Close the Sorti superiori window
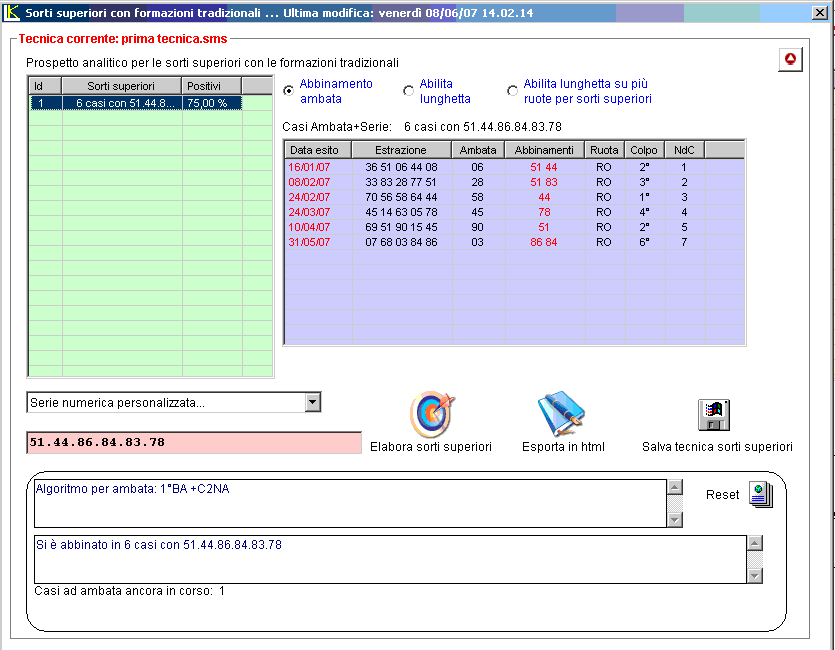 [x=820, y=12]
